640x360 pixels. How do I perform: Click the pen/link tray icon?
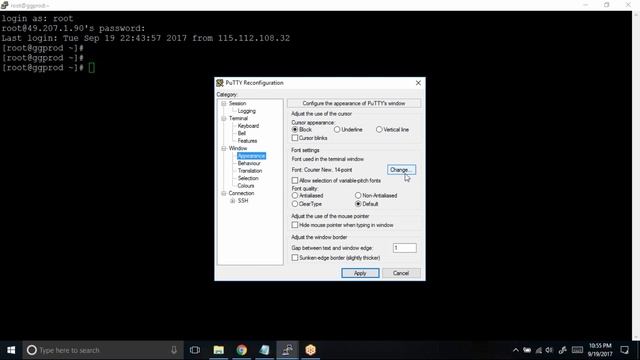562,350
